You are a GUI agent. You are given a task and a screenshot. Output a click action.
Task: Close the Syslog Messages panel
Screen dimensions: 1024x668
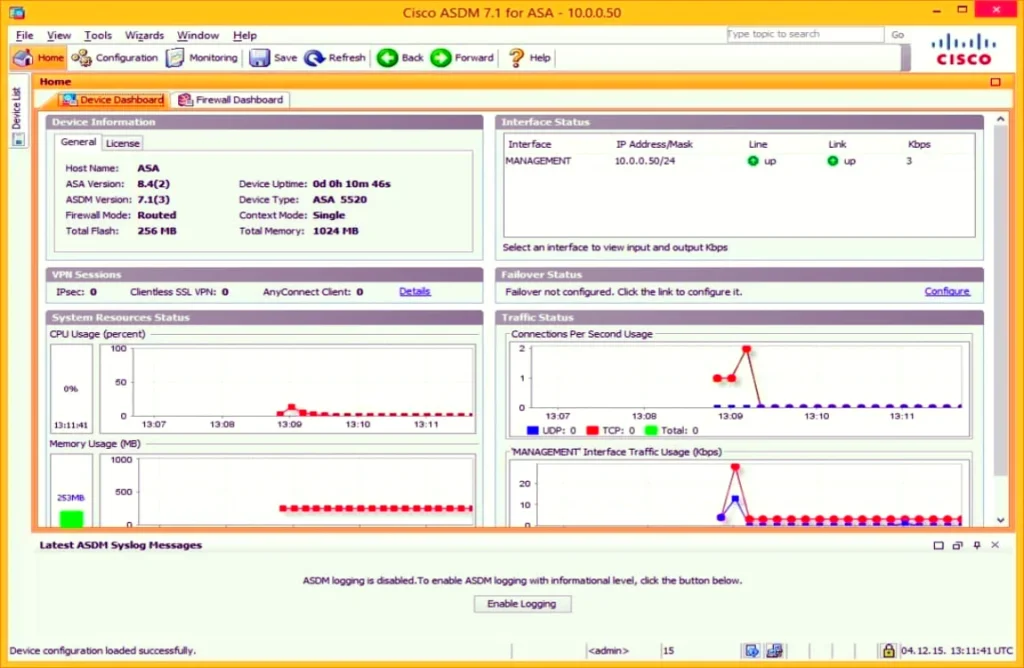(995, 545)
